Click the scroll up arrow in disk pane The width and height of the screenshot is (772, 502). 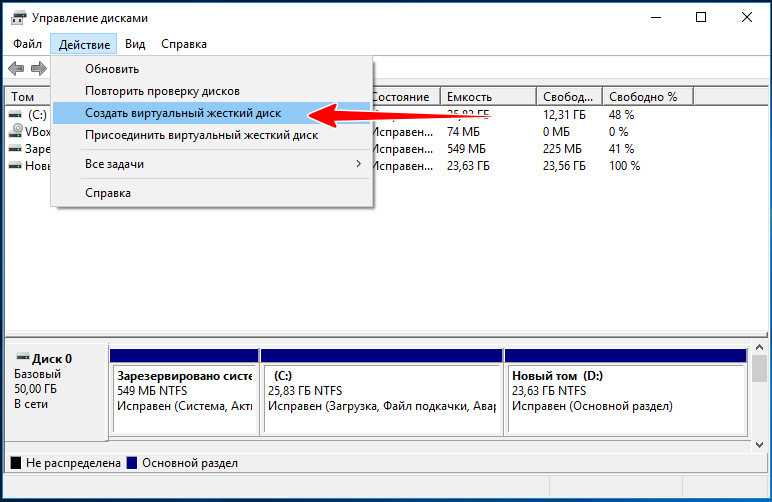click(759, 348)
